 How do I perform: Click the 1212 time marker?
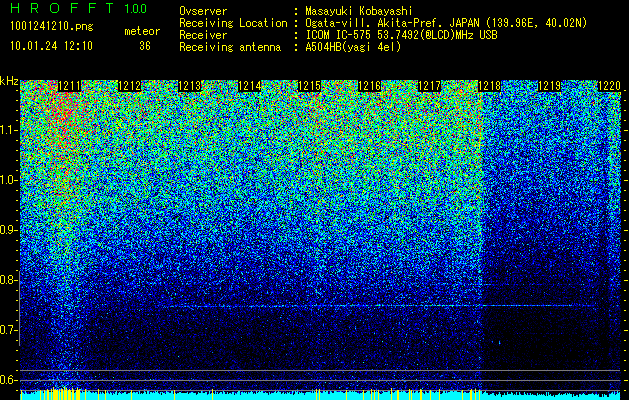129,86
